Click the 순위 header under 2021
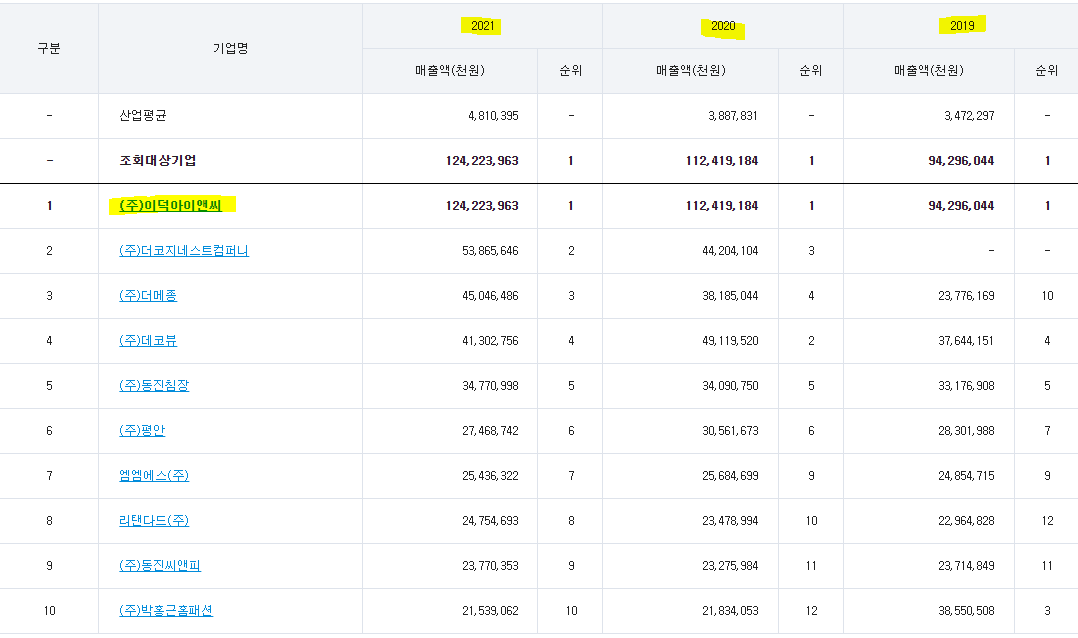The width and height of the screenshot is (1078, 638). click(x=571, y=71)
